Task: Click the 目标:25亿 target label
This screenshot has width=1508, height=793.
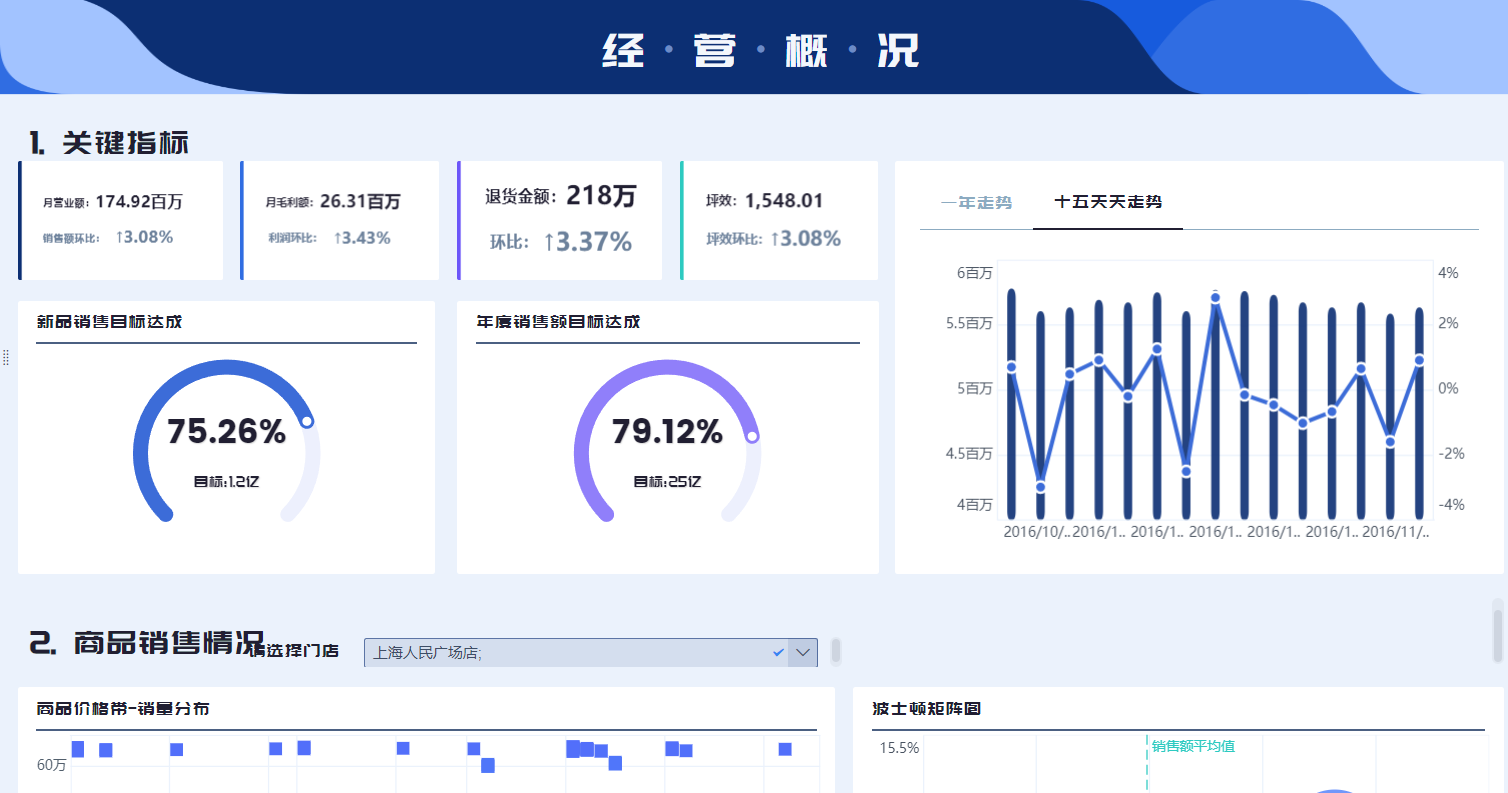Action: point(667,480)
